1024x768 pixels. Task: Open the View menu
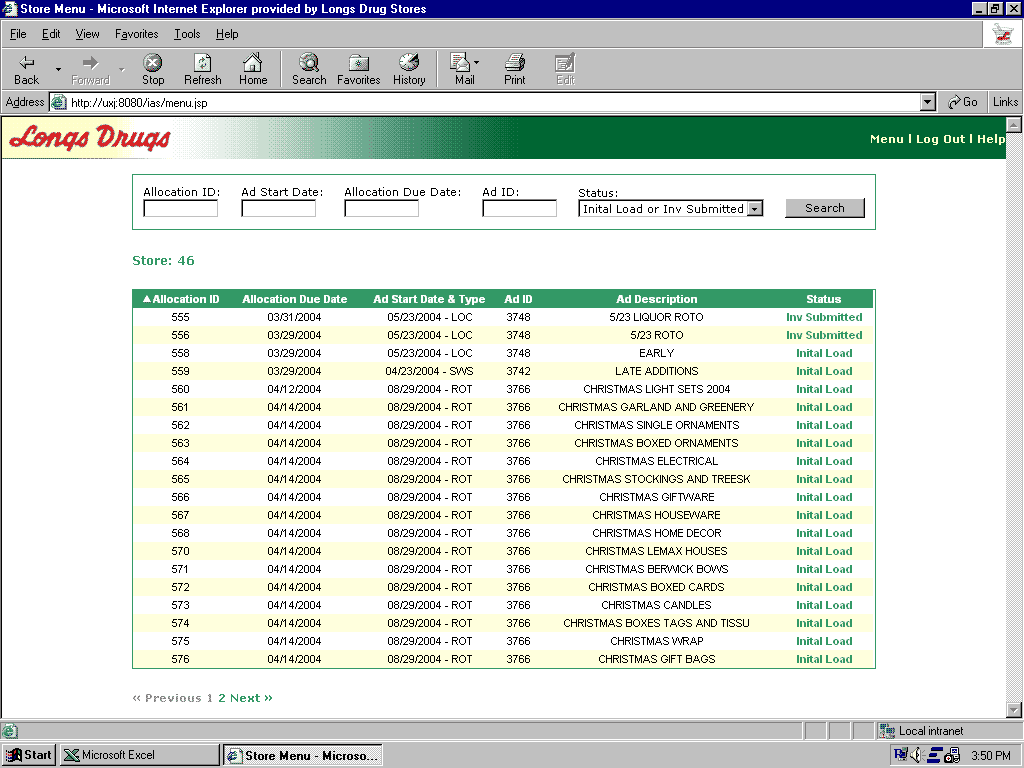pos(88,34)
